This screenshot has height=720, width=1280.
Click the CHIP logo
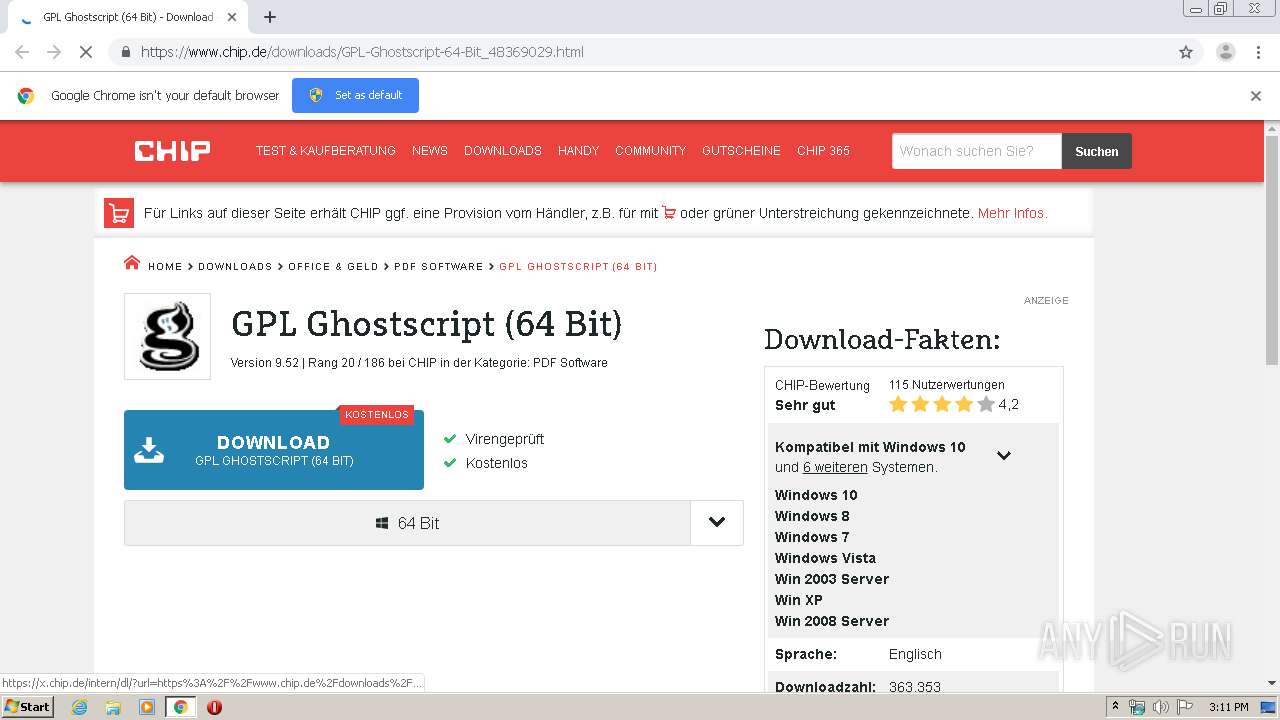pyautogui.click(x=172, y=151)
